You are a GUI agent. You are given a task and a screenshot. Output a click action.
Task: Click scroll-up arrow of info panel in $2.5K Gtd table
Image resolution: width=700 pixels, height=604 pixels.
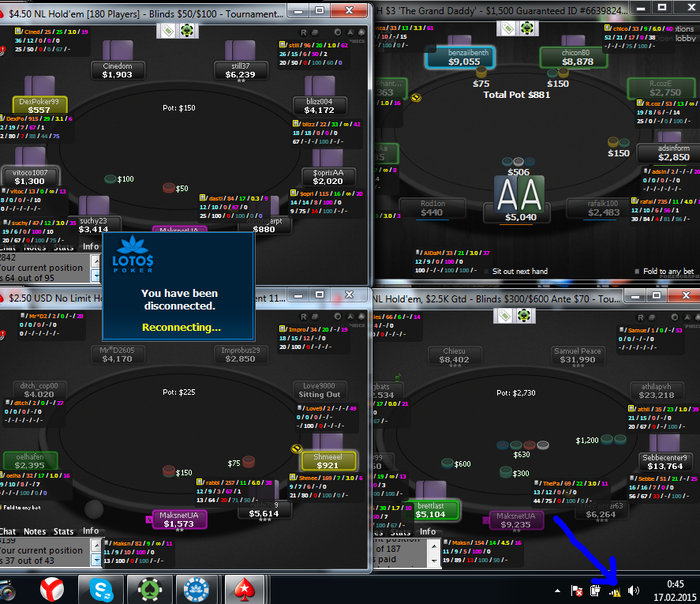pos(434,545)
